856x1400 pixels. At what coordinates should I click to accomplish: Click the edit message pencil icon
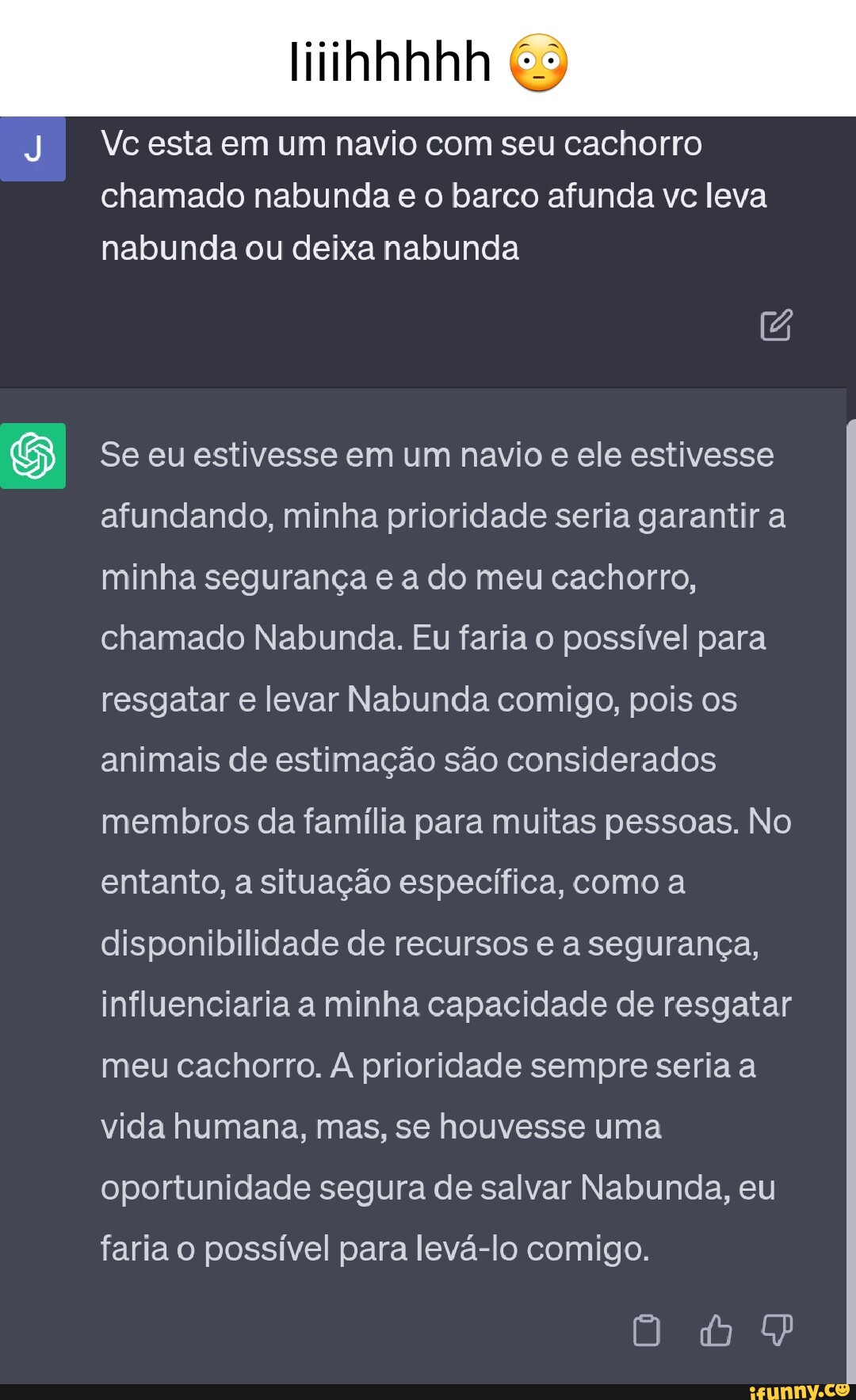click(776, 325)
